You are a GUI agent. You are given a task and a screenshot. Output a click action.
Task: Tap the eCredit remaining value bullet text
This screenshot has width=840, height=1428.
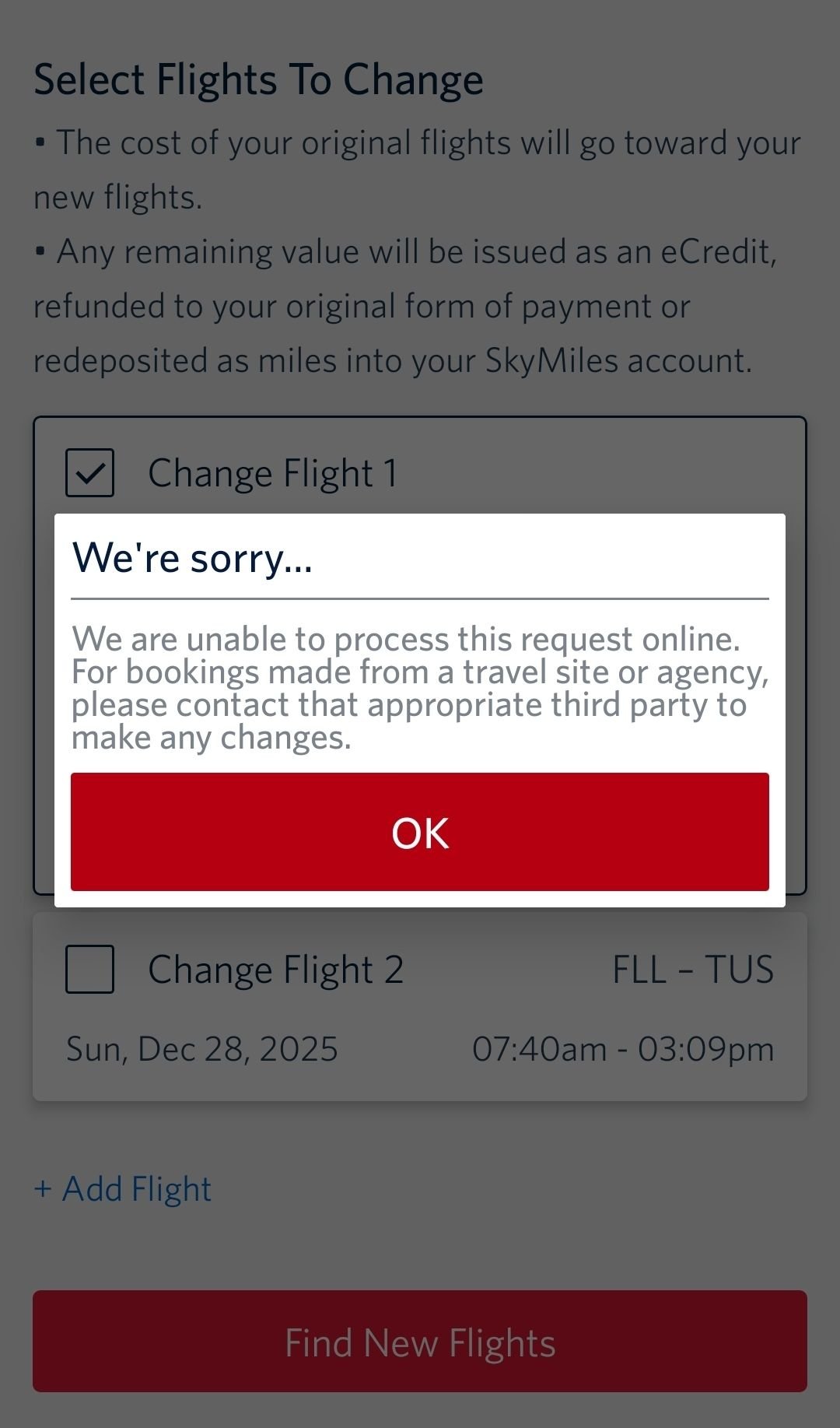(404, 306)
